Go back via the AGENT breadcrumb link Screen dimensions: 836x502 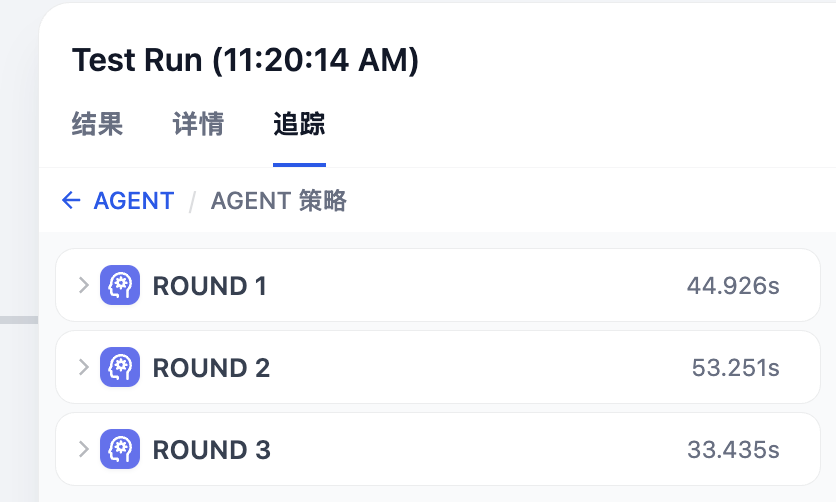(134, 201)
